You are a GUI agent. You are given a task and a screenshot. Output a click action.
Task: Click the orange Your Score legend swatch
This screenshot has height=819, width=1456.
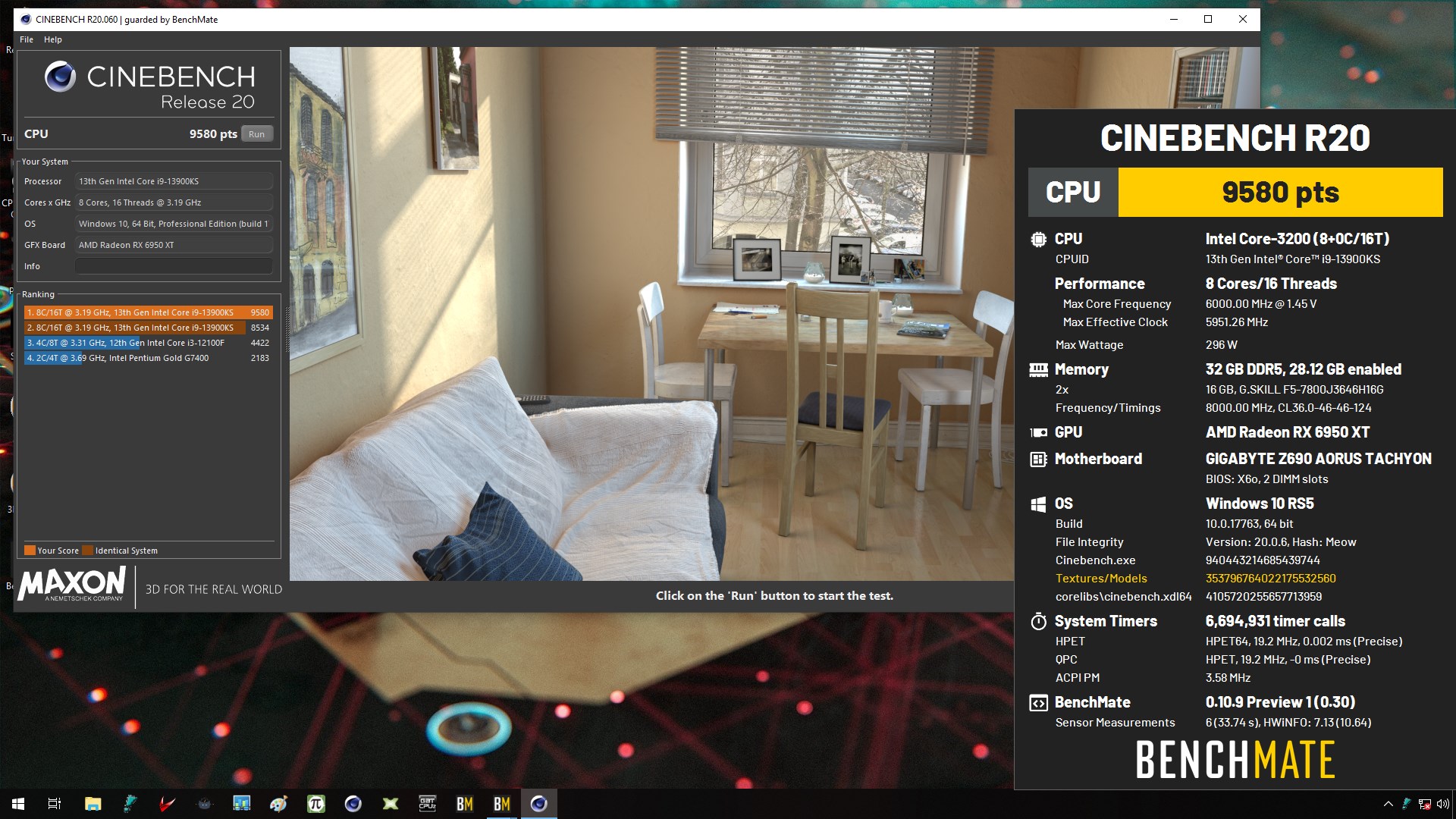[x=30, y=551]
